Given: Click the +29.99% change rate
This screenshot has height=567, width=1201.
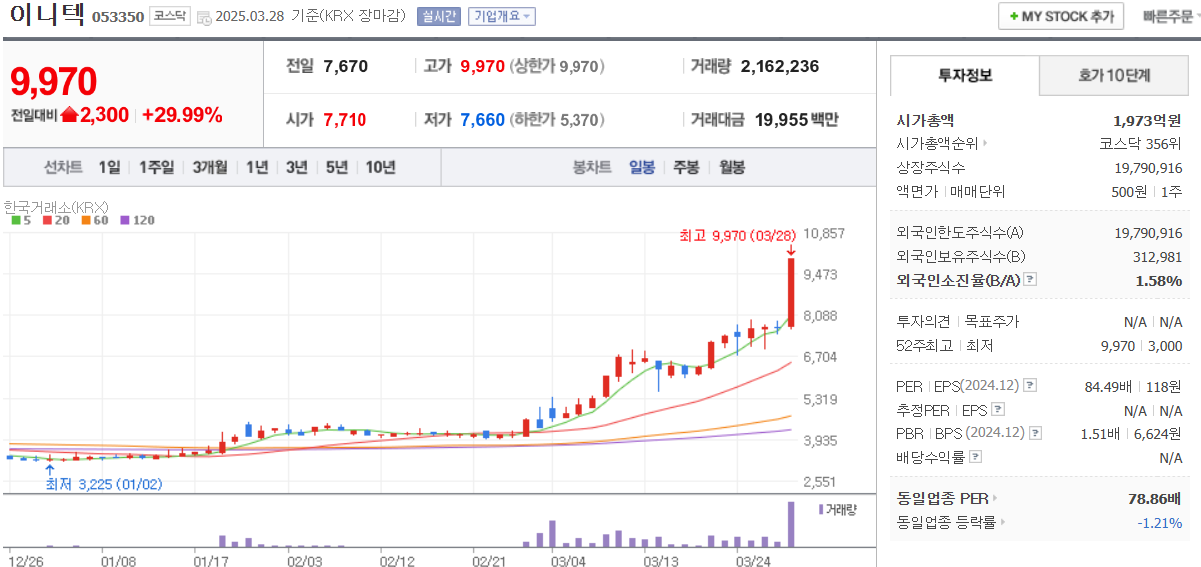Looking at the screenshot, I should point(182,115).
